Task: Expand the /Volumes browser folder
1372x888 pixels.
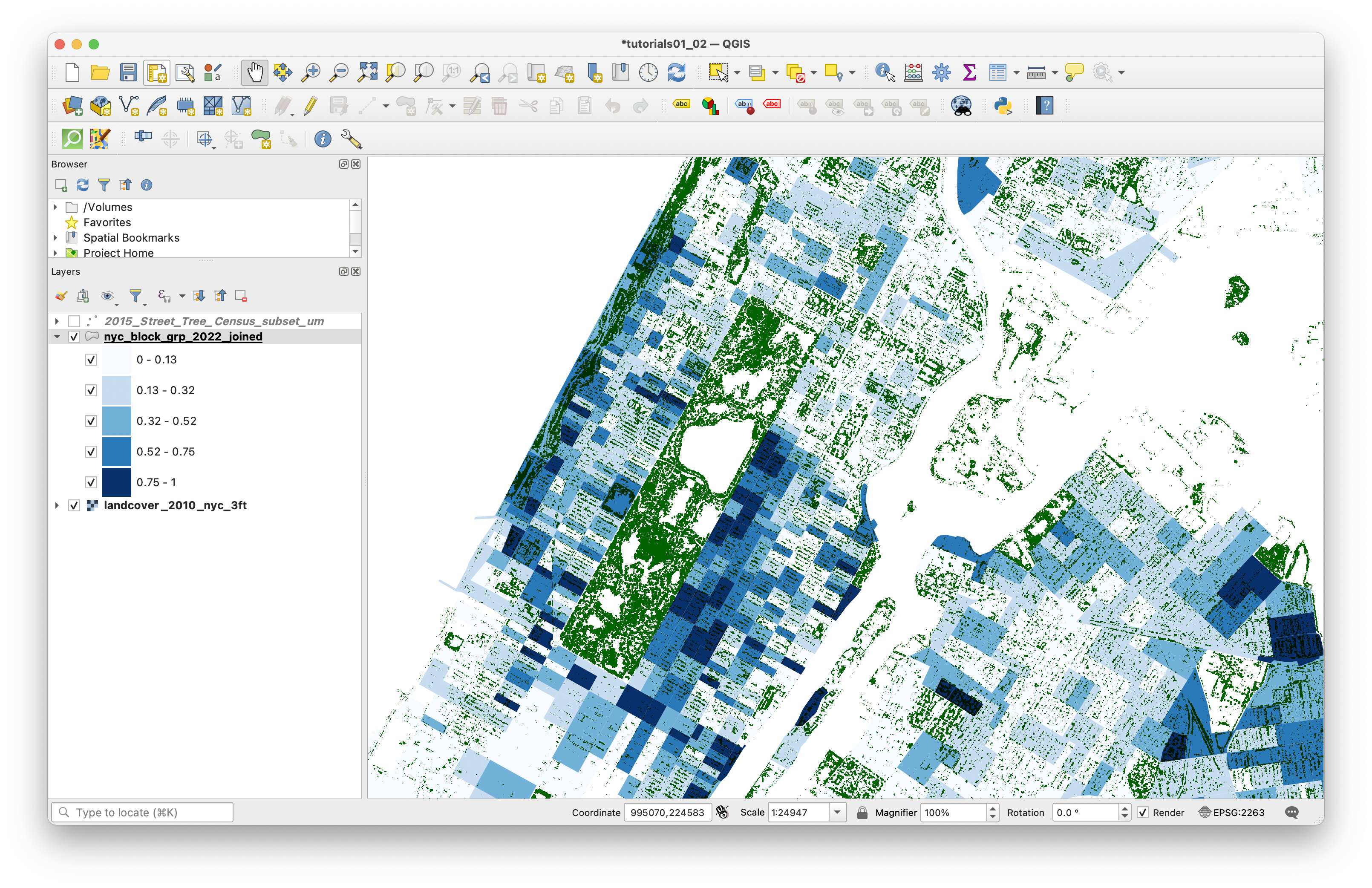Action: click(55, 207)
